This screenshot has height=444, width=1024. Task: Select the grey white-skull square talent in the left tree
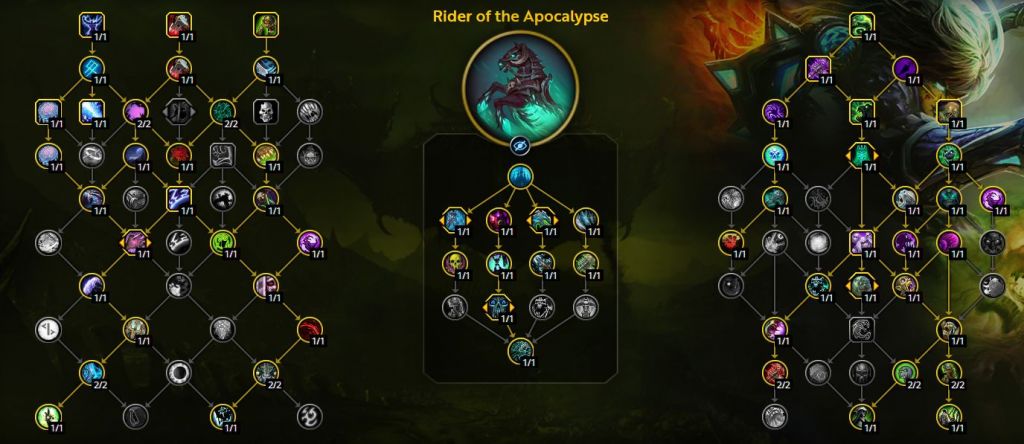[264, 112]
